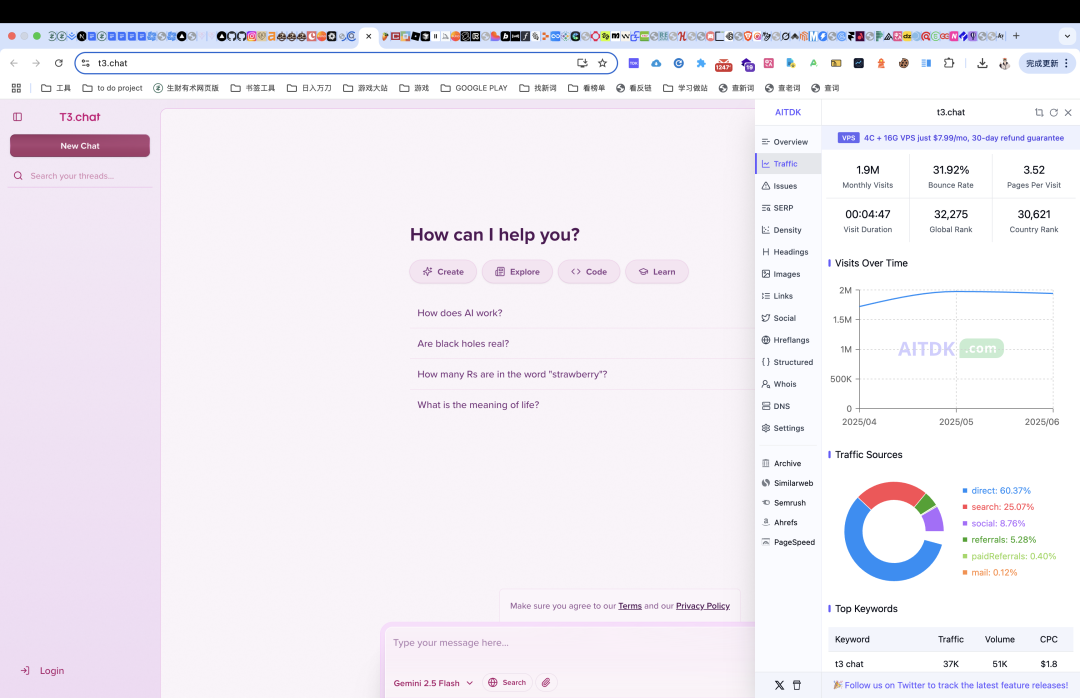Click the social 8.76% legend entry
Viewport: 1080px width, 698px height.
(x=993, y=524)
